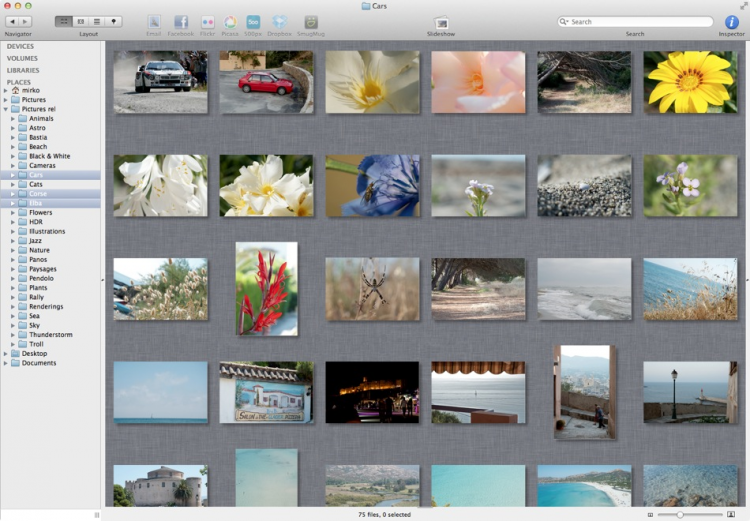Open the Thunderstorm folder
This screenshot has height=521, width=750.
tap(50, 334)
